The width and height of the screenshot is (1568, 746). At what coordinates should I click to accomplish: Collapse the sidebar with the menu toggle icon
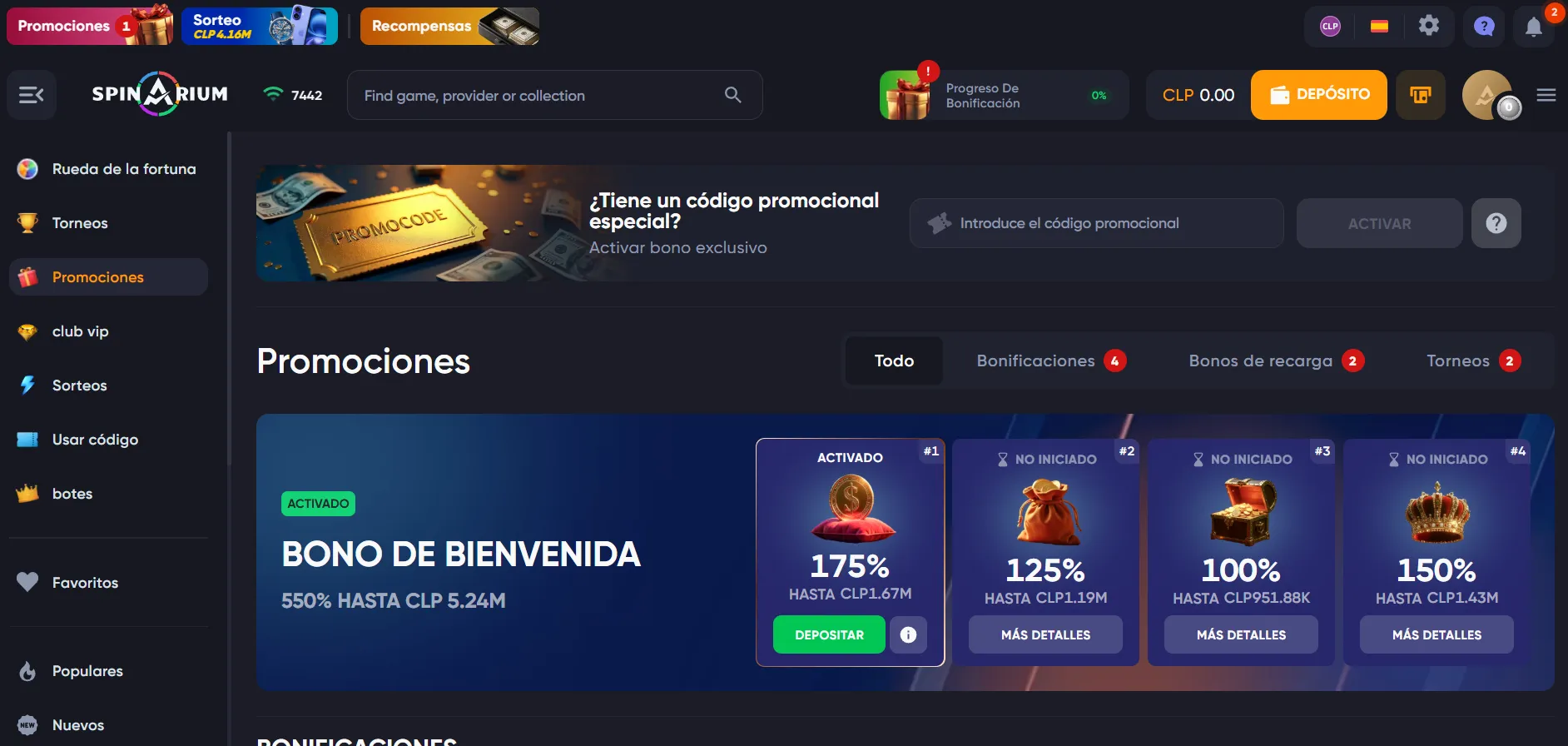click(32, 95)
